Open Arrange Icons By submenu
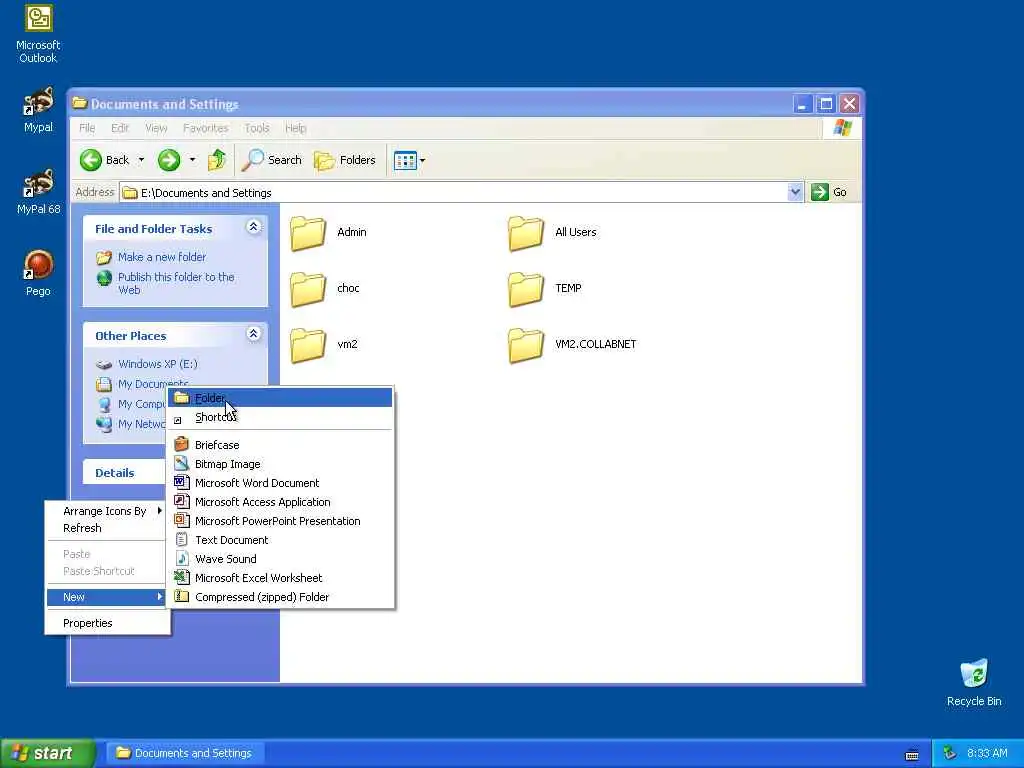Viewport: 1024px width, 768px height. (x=107, y=511)
